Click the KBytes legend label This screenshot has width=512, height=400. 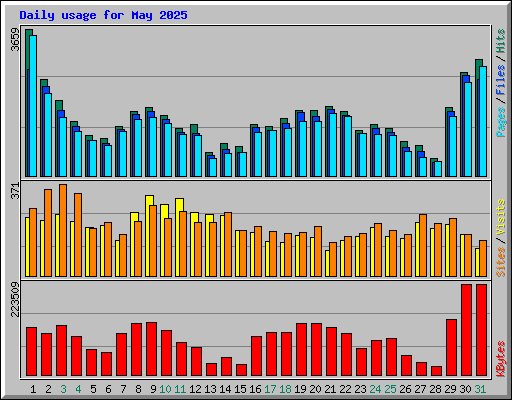(x=501, y=359)
